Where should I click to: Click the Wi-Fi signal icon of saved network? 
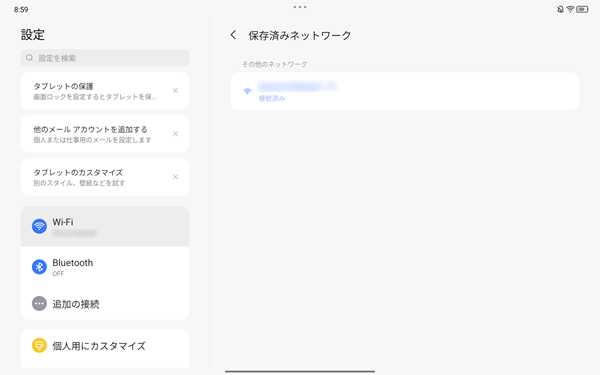[247, 91]
